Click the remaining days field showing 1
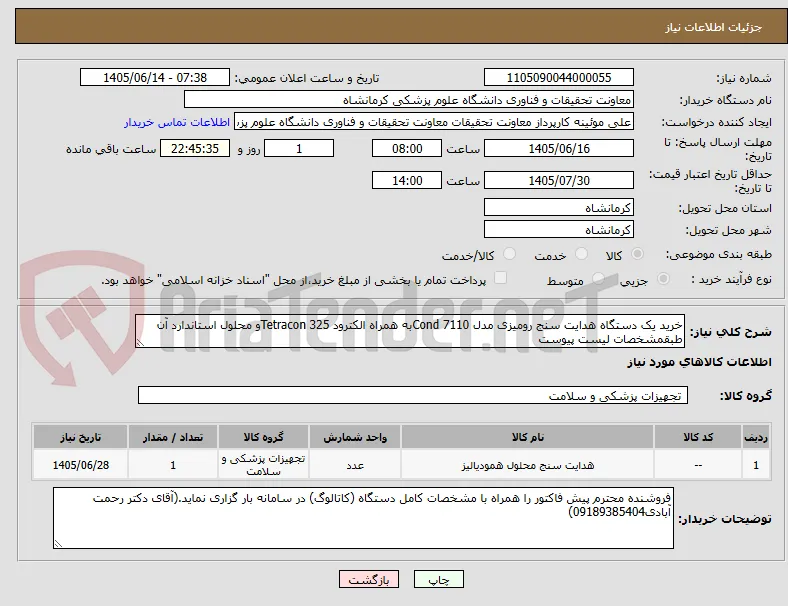The image size is (788, 606). (299, 149)
